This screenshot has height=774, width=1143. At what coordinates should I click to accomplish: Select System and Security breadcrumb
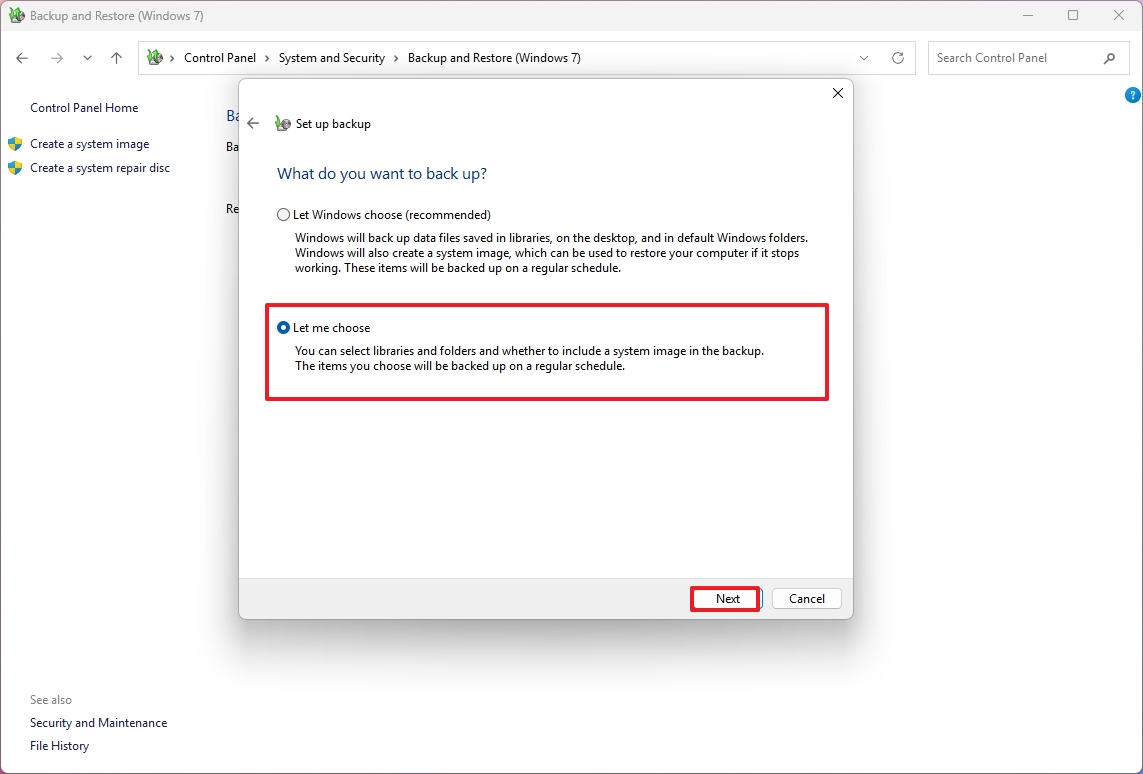[x=332, y=58]
